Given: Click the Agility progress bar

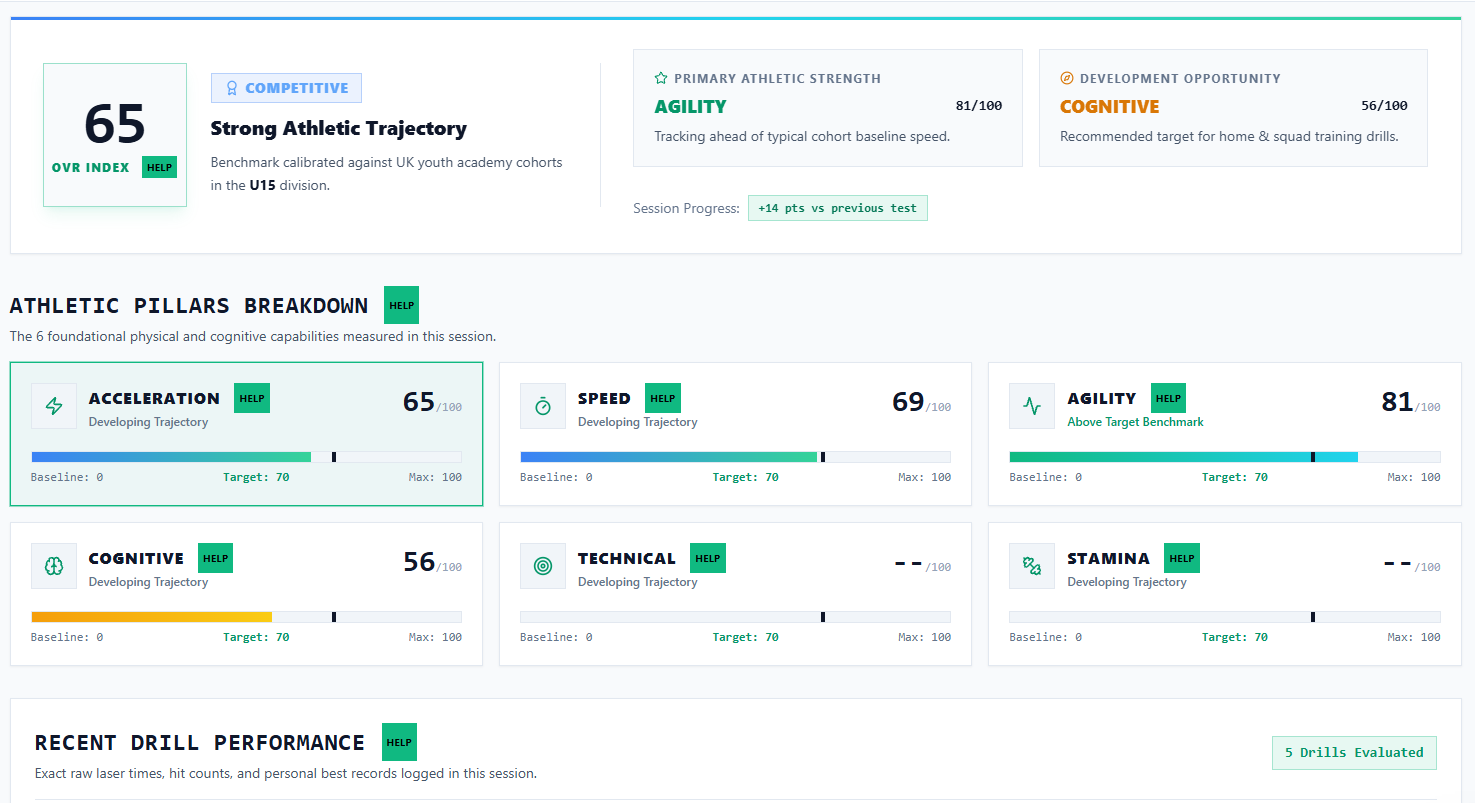Looking at the screenshot, I should (x=1225, y=457).
